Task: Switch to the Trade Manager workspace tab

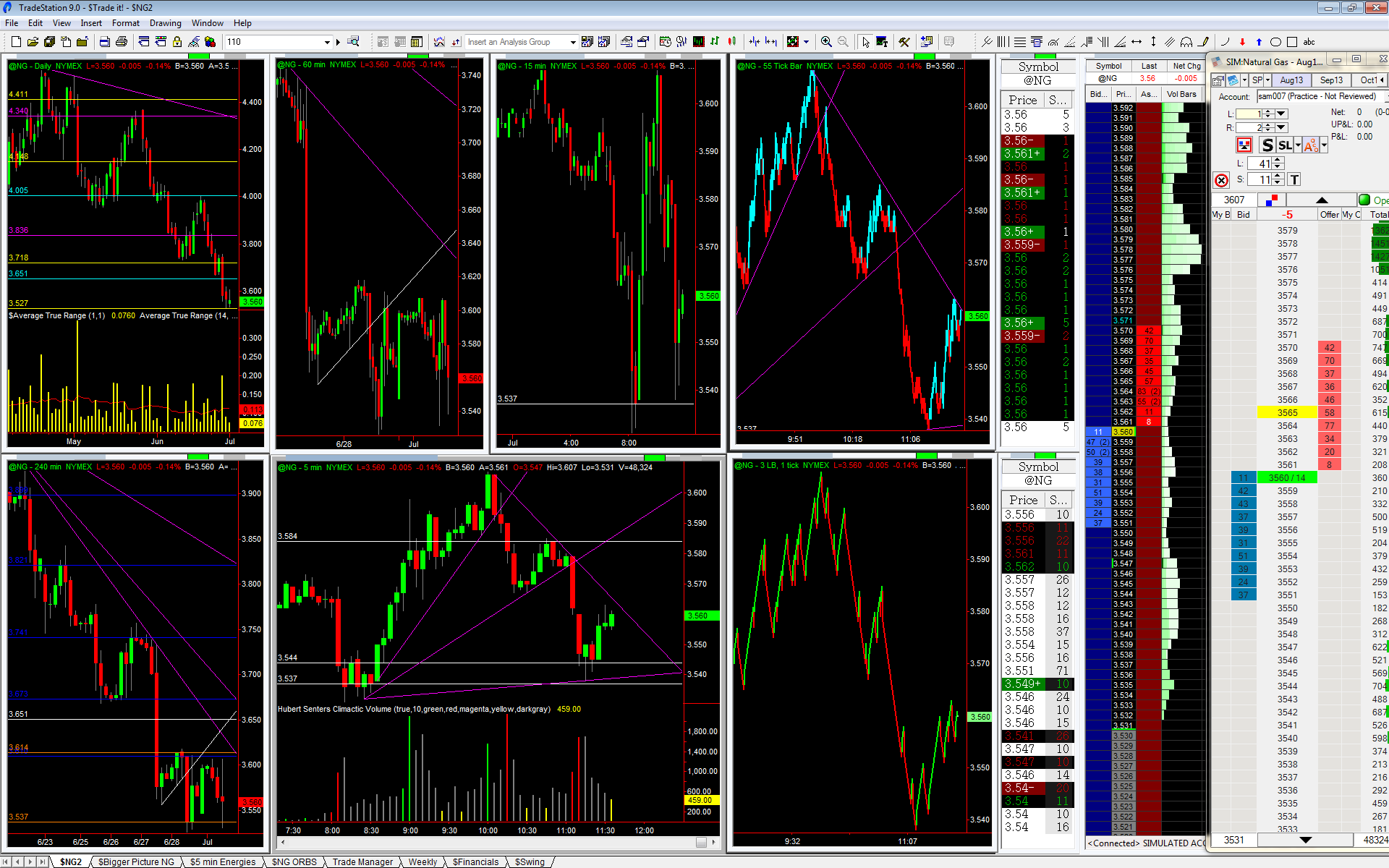Action: click(x=362, y=861)
